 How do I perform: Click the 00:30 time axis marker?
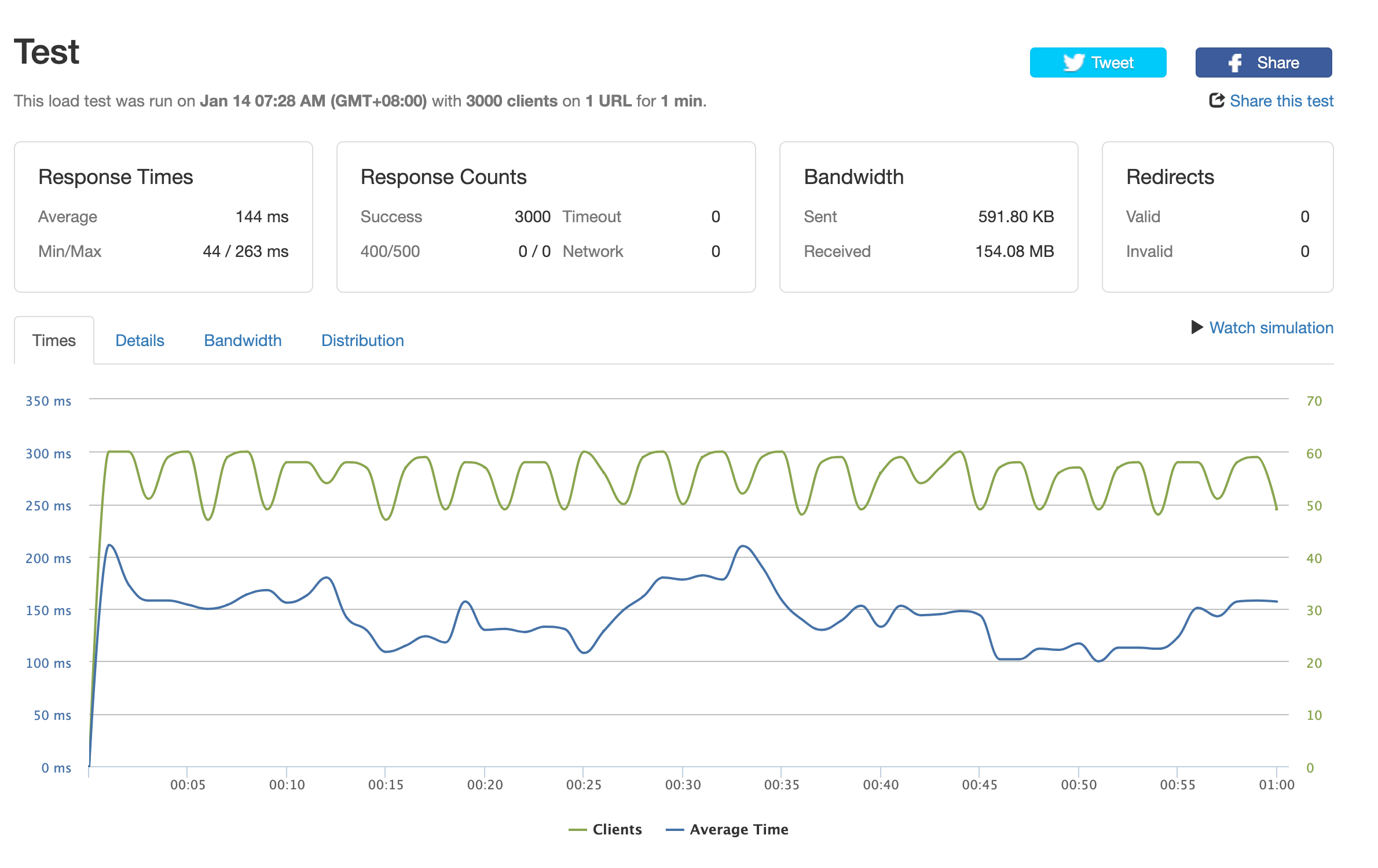(x=683, y=785)
